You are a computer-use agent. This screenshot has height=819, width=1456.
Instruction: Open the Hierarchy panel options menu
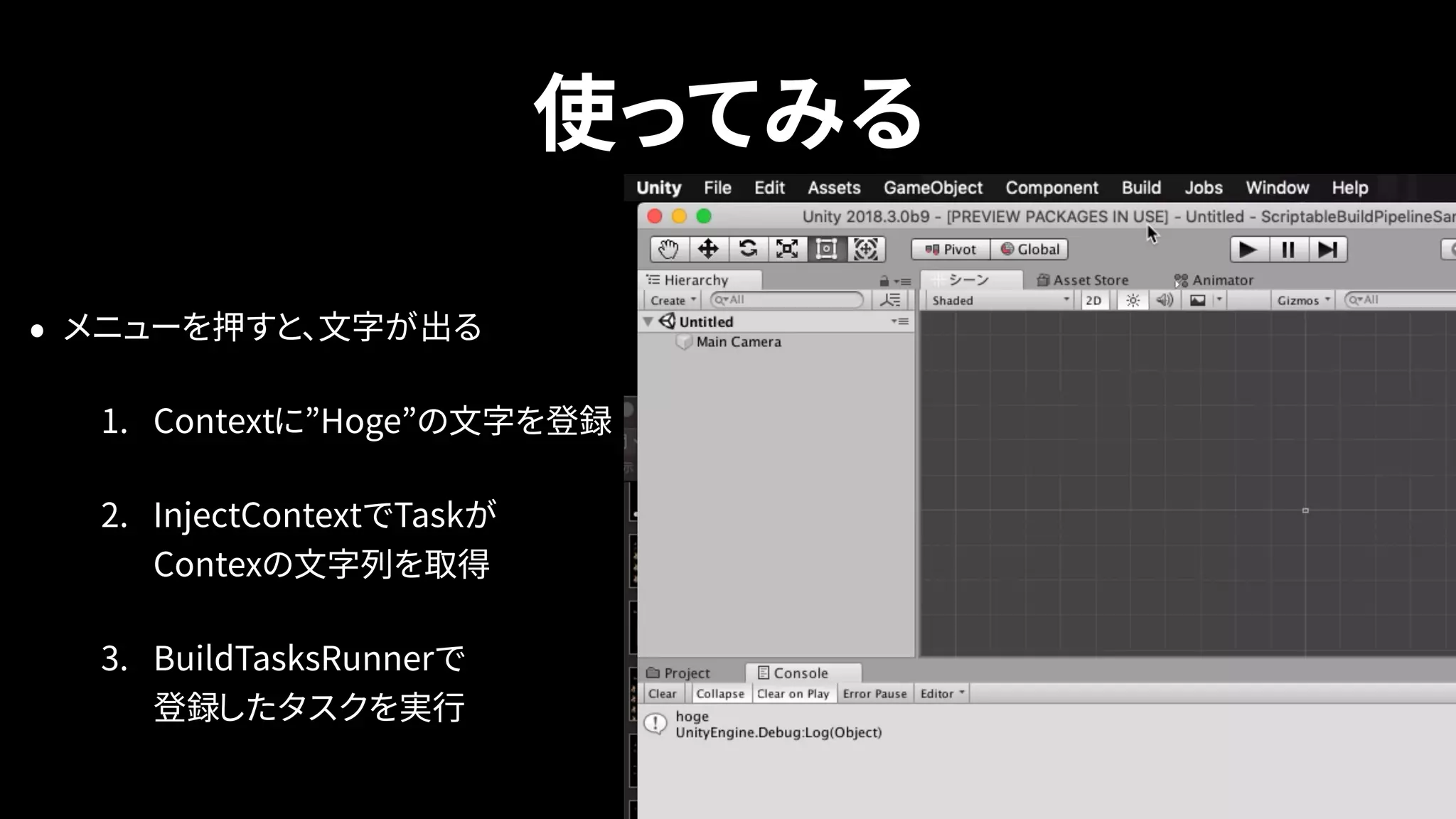903,282
